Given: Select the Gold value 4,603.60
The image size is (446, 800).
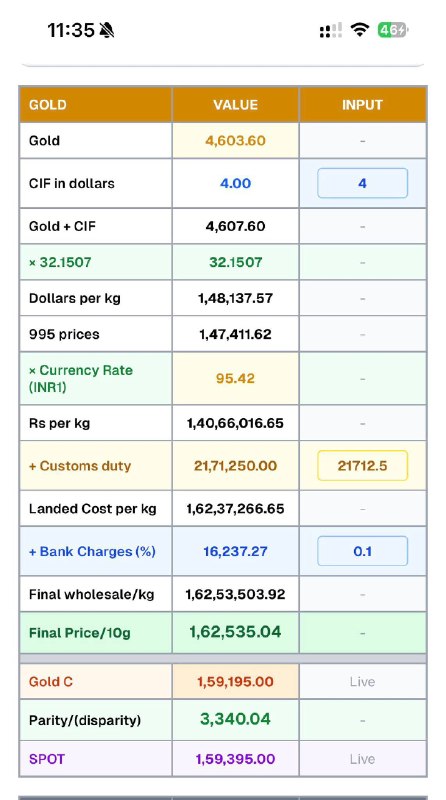Looking at the screenshot, I should [235, 140].
